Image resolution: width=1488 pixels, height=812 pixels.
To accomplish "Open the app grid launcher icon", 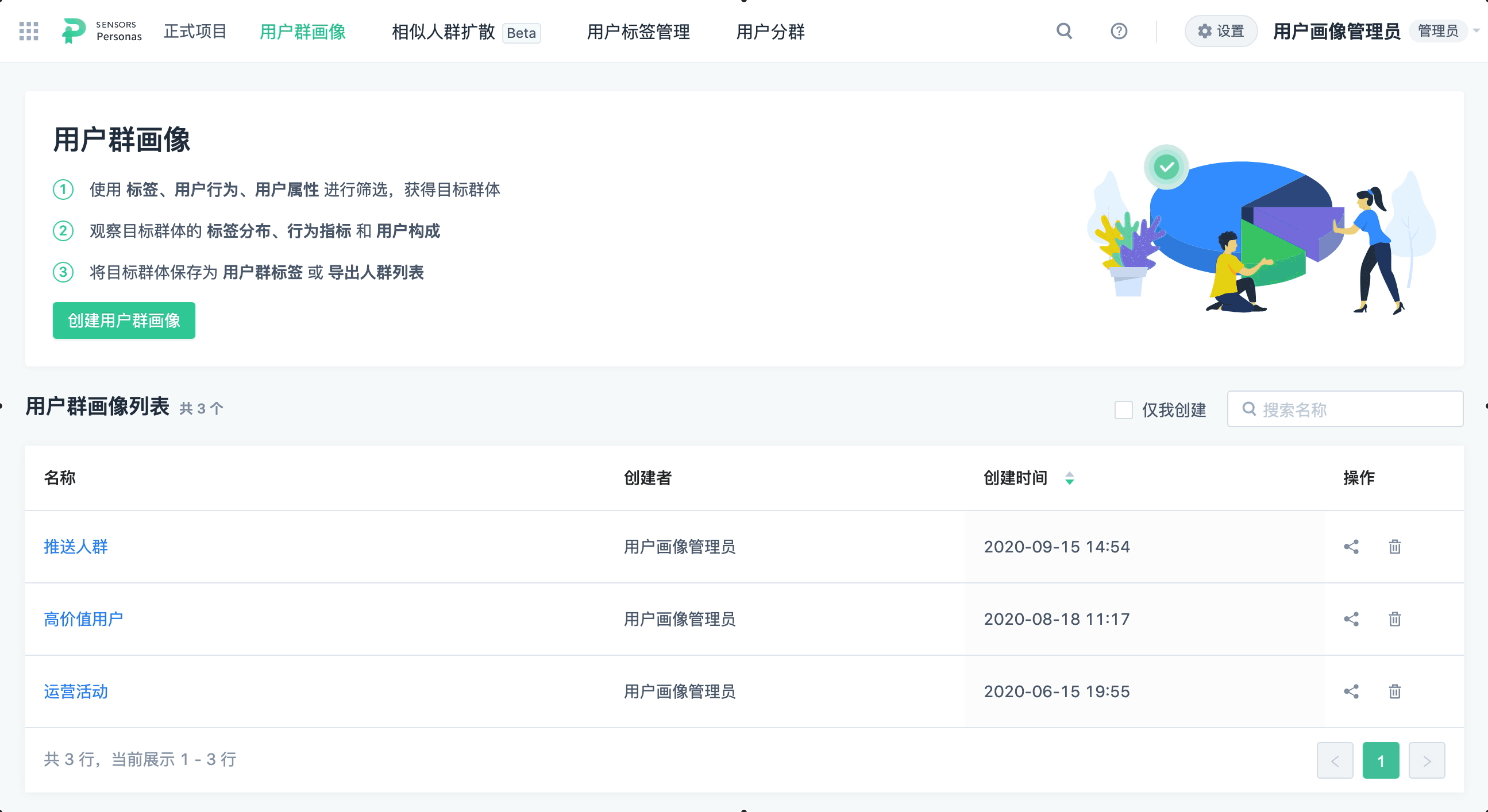I will (28, 31).
